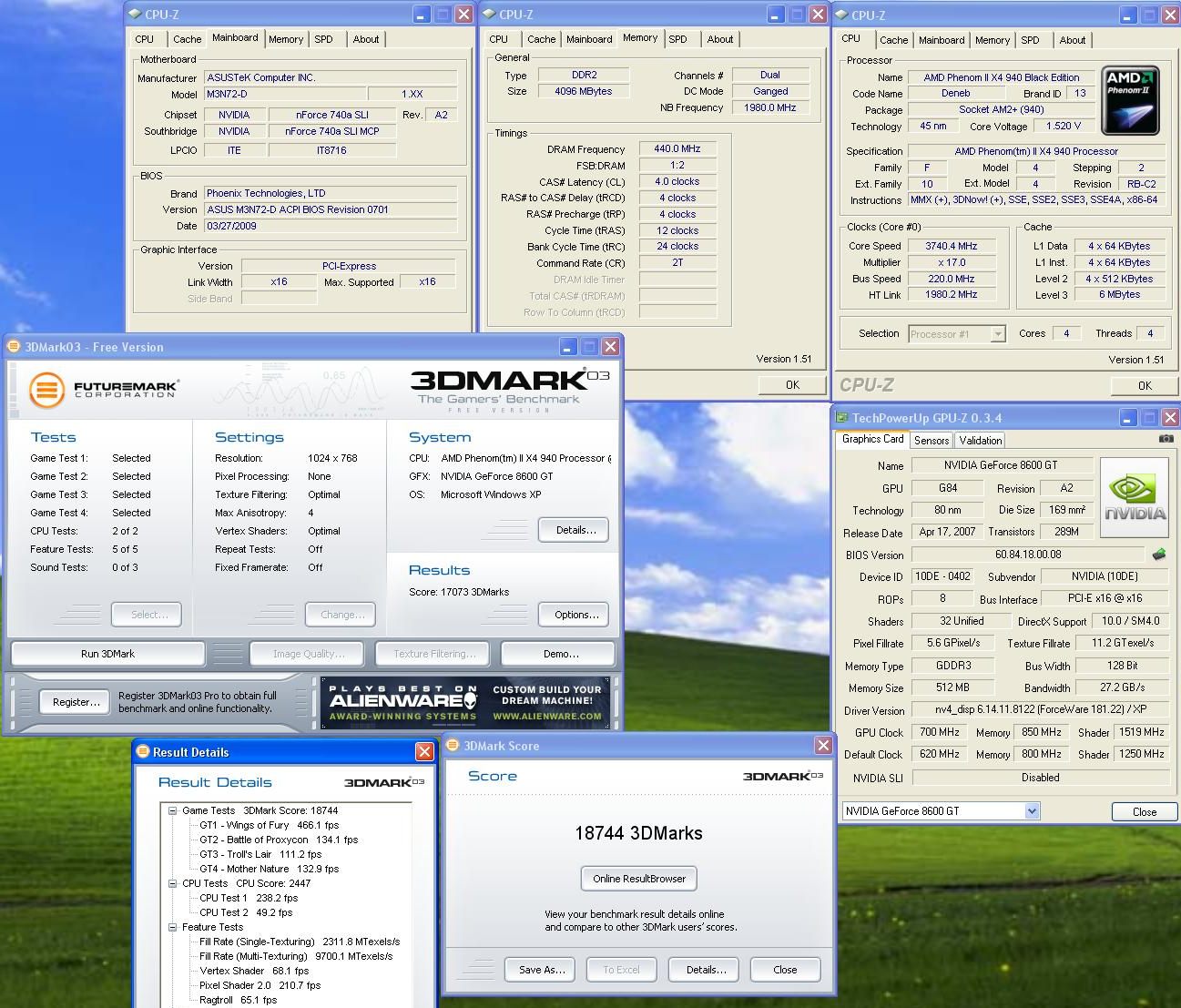1181x1008 pixels.
Task: Click the Futuremark logo in 3DMark03
Action: click(x=103, y=390)
